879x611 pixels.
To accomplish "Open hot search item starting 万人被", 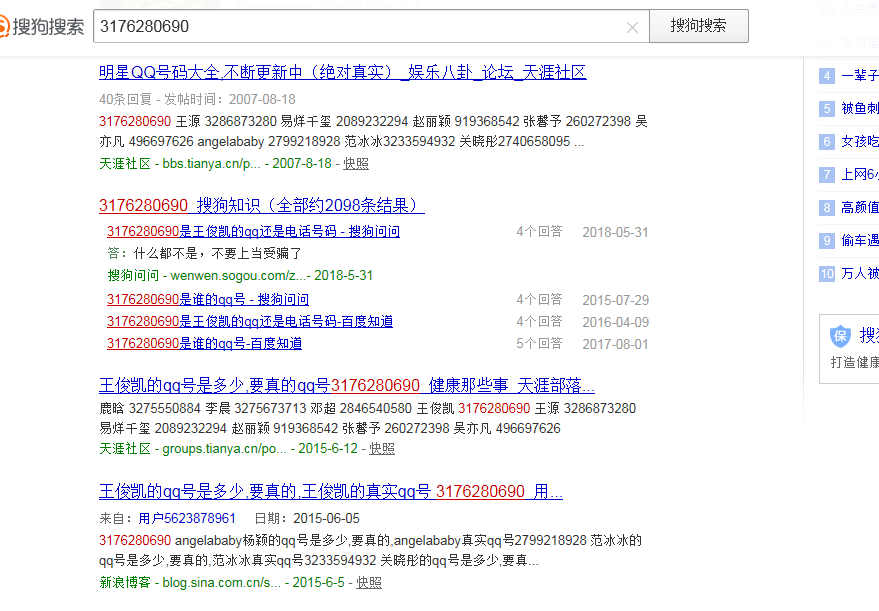I will click(x=860, y=274).
